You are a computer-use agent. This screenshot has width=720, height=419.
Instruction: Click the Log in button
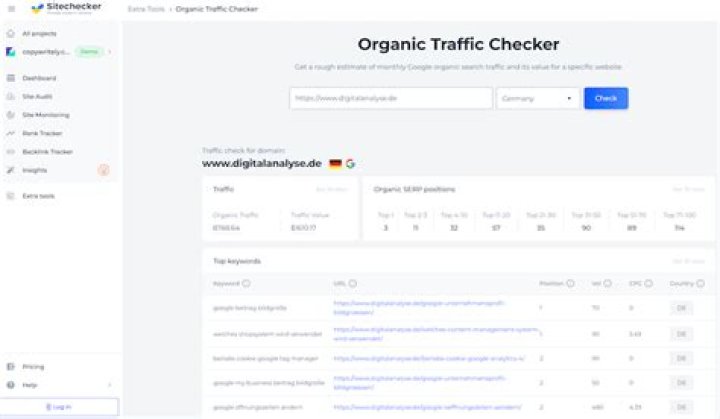click(59, 407)
